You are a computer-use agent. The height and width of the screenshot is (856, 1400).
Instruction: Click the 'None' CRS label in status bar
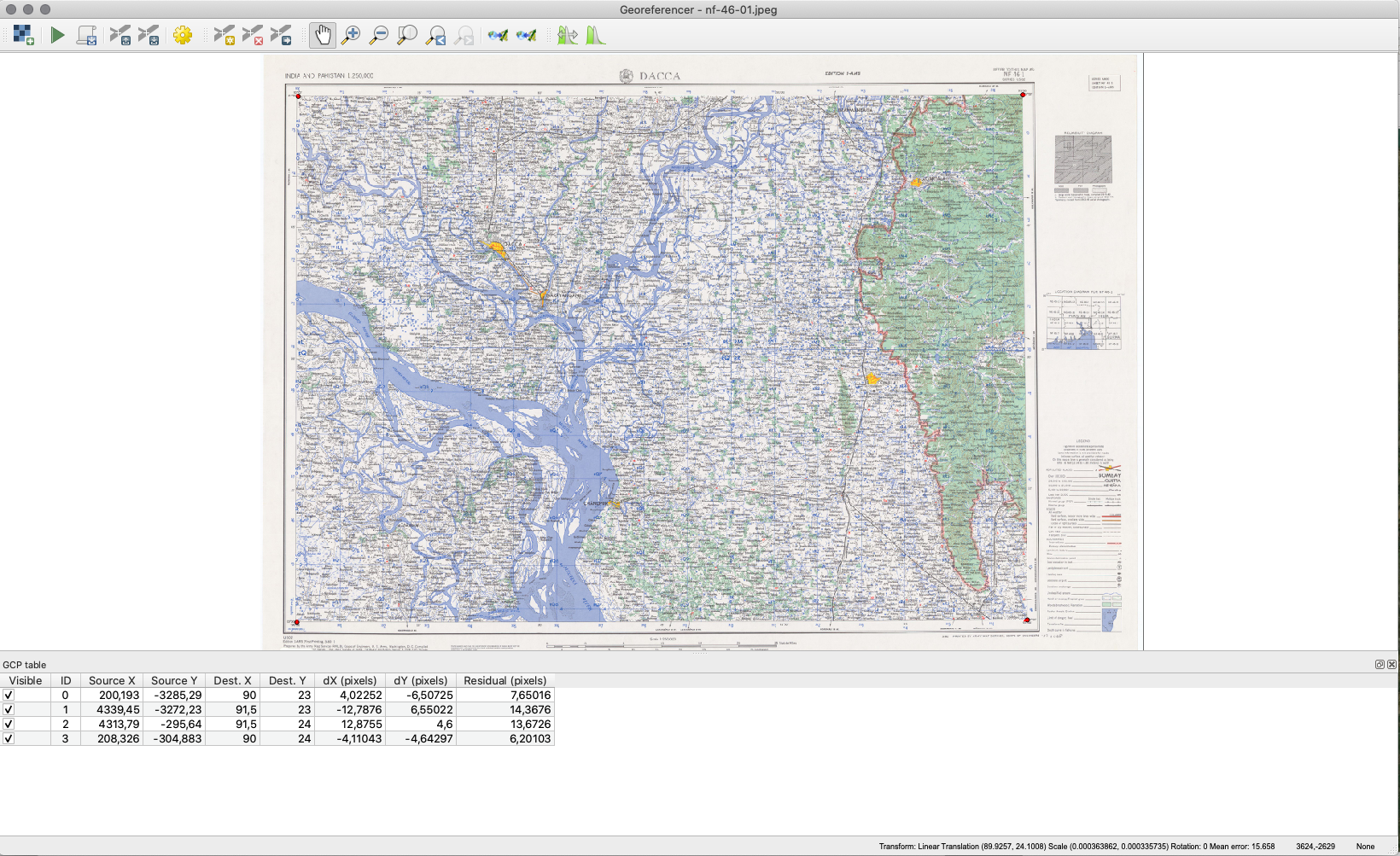click(x=1366, y=847)
